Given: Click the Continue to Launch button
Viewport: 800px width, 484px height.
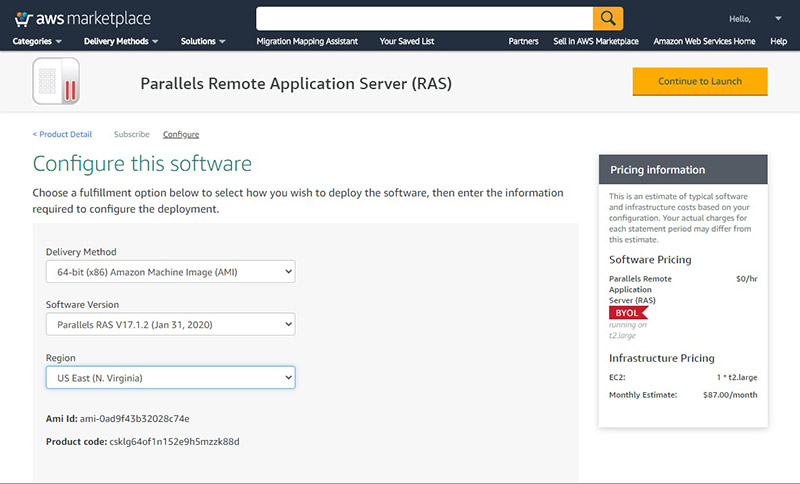Looking at the screenshot, I should click(x=700, y=82).
